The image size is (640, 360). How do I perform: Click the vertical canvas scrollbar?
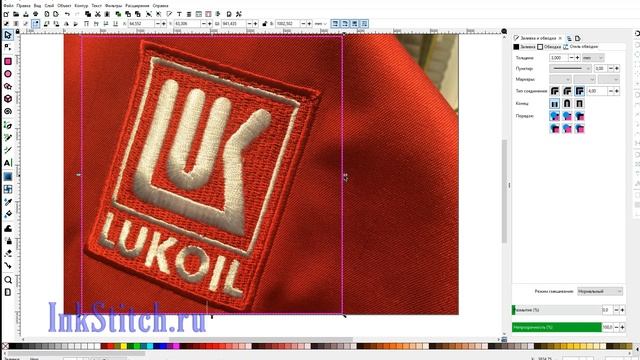click(x=504, y=191)
